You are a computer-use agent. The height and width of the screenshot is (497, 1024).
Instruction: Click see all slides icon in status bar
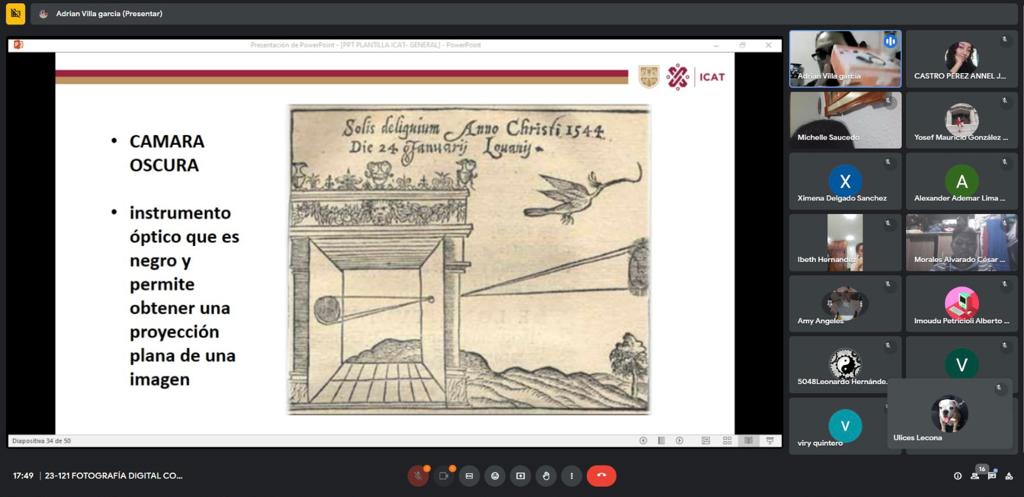click(x=661, y=441)
